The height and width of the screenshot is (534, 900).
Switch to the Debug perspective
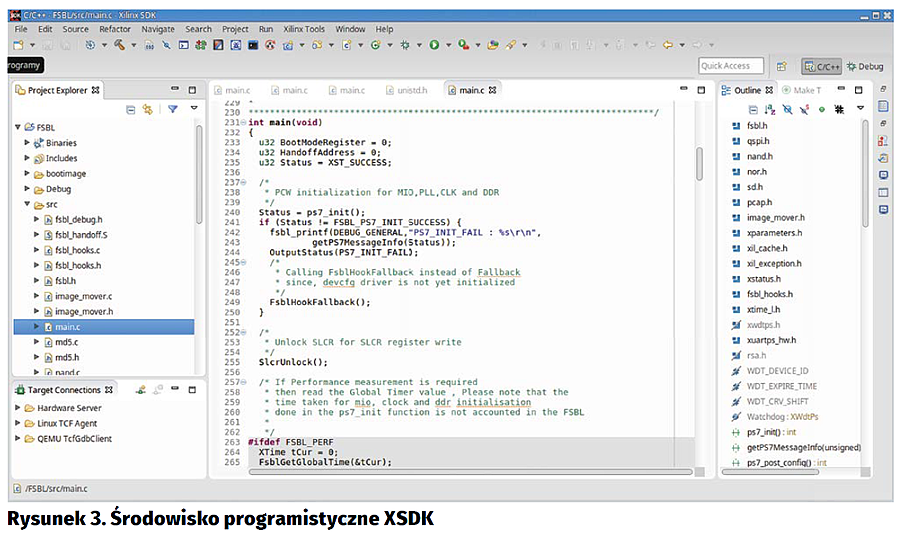click(865, 67)
